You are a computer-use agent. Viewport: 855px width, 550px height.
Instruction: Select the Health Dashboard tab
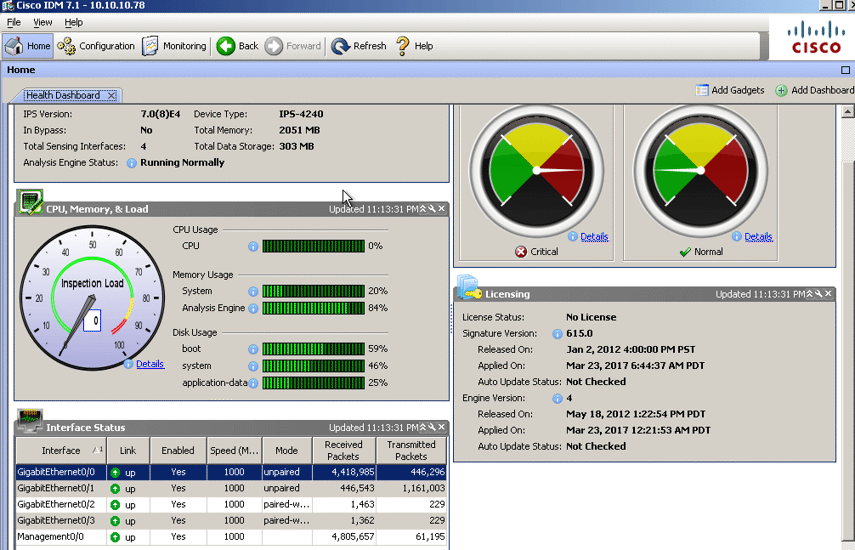tap(63, 95)
